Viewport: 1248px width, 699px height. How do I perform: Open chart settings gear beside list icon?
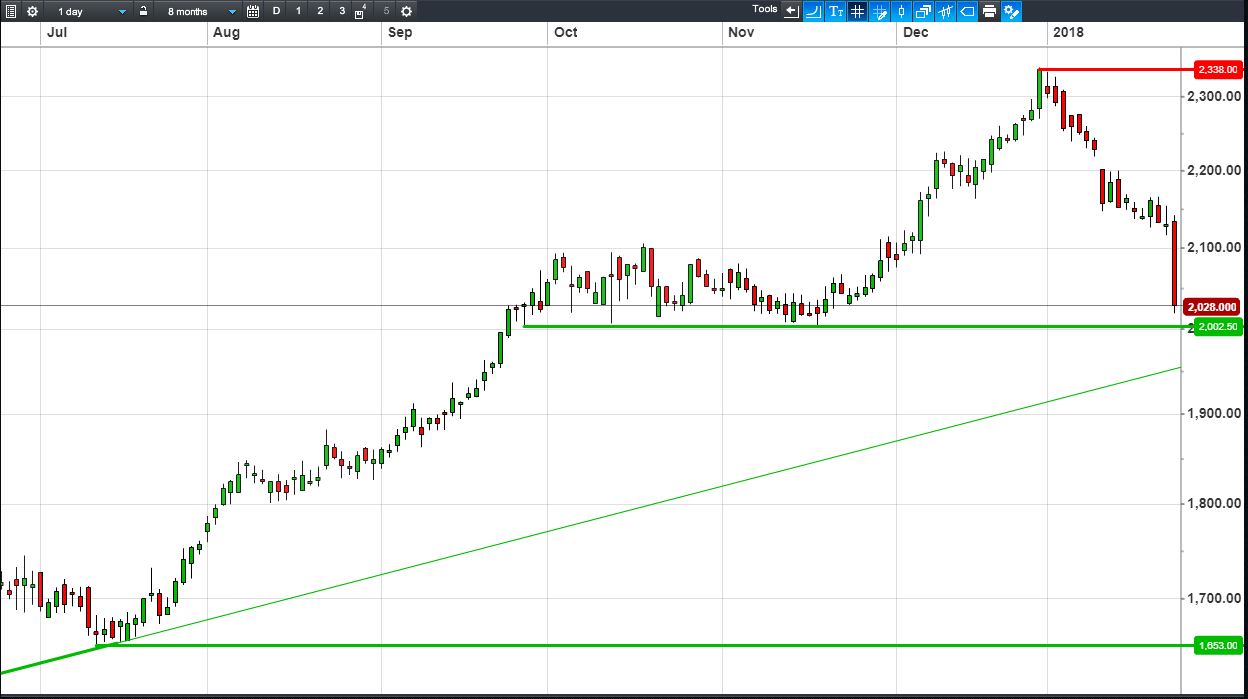(32, 11)
